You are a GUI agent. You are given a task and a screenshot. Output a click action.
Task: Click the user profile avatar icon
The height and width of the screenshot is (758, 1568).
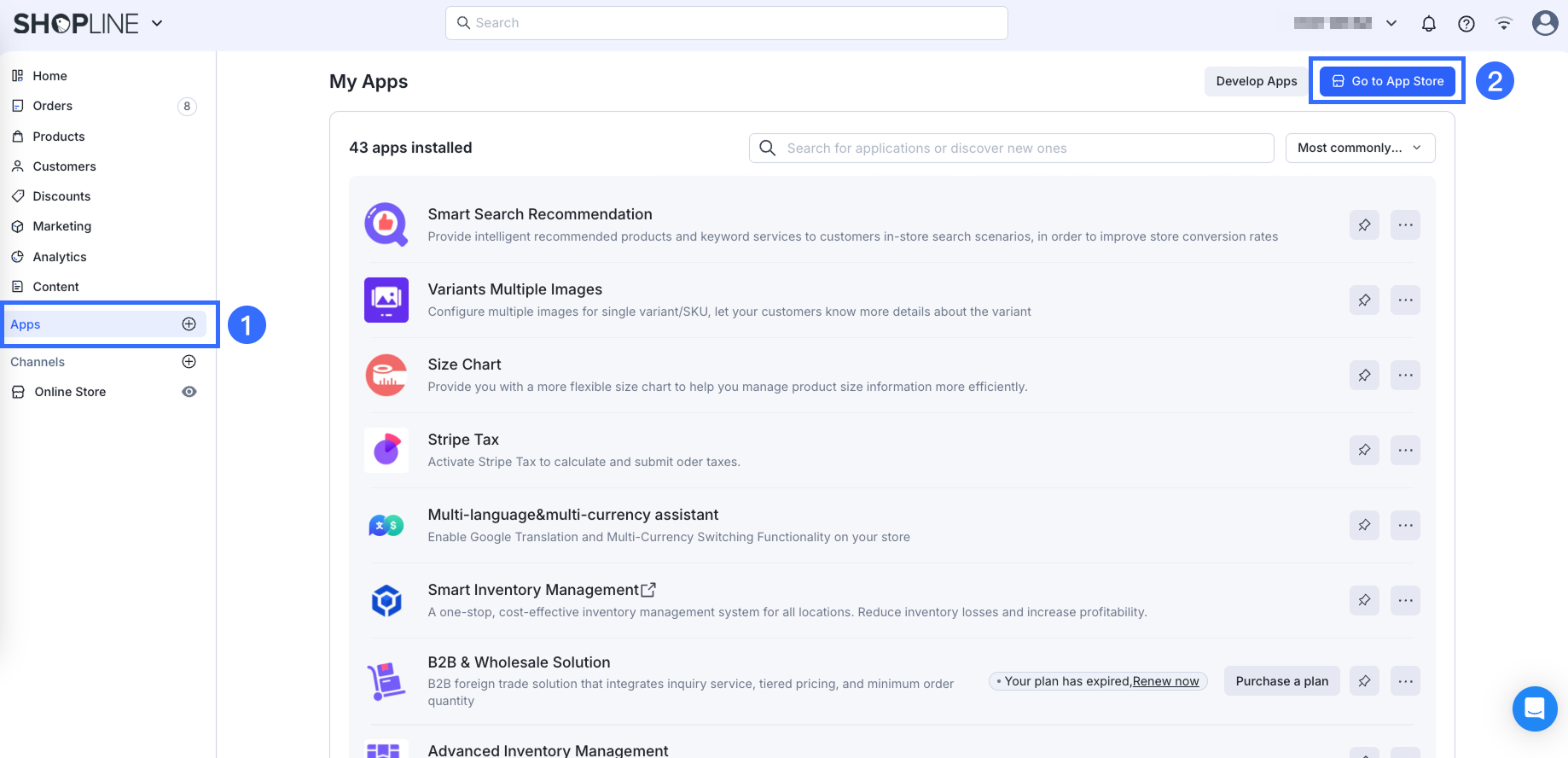[x=1544, y=23]
